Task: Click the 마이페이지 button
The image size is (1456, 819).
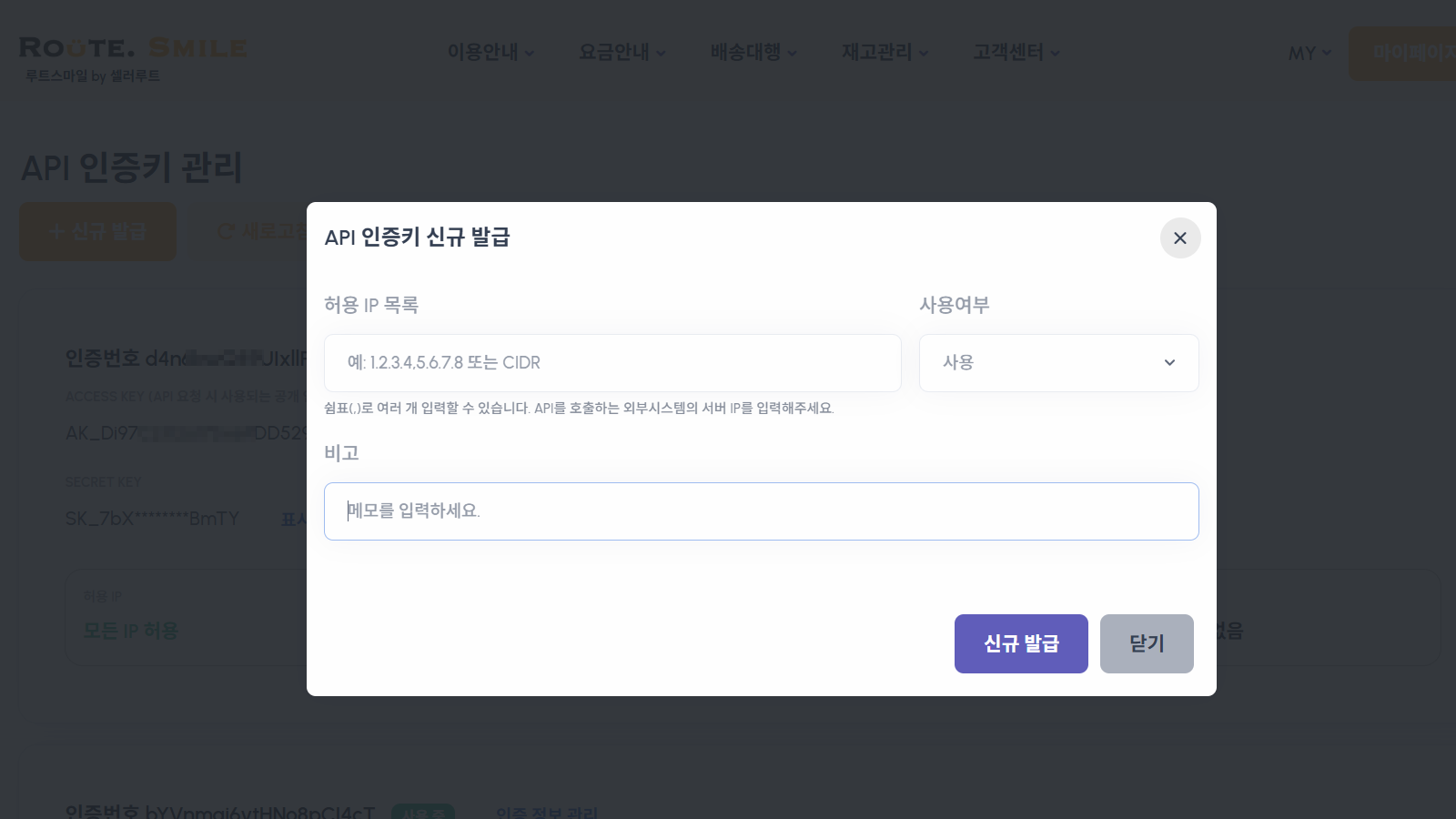Action: [x=1415, y=54]
